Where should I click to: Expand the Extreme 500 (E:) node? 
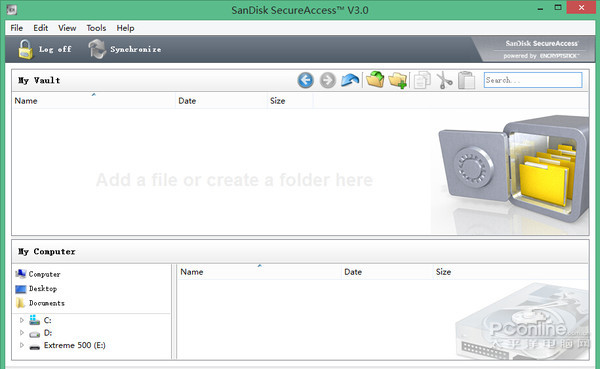coord(22,345)
